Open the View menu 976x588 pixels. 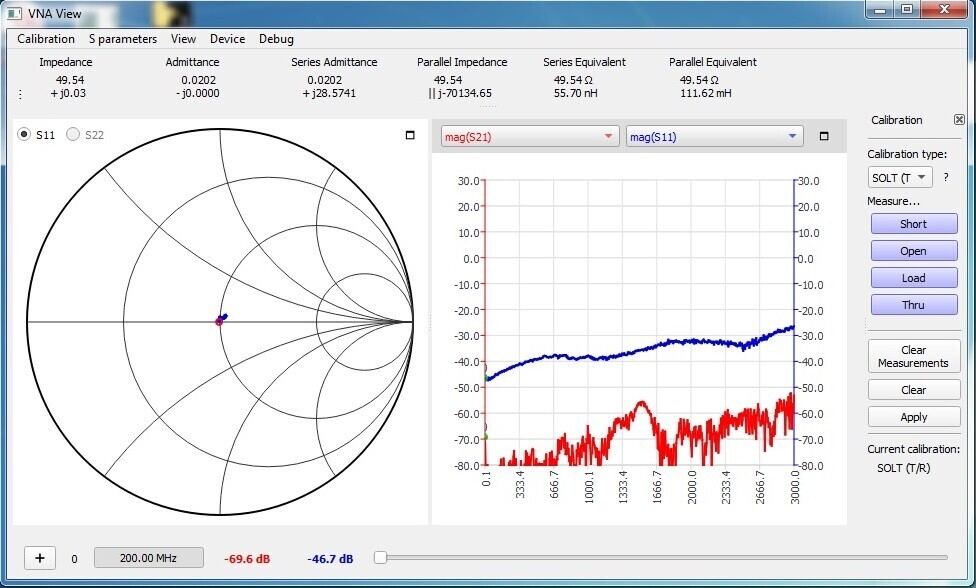(x=184, y=39)
